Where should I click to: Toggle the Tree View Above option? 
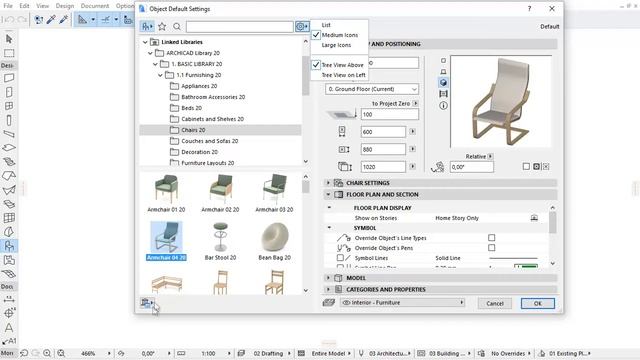tap(340, 65)
